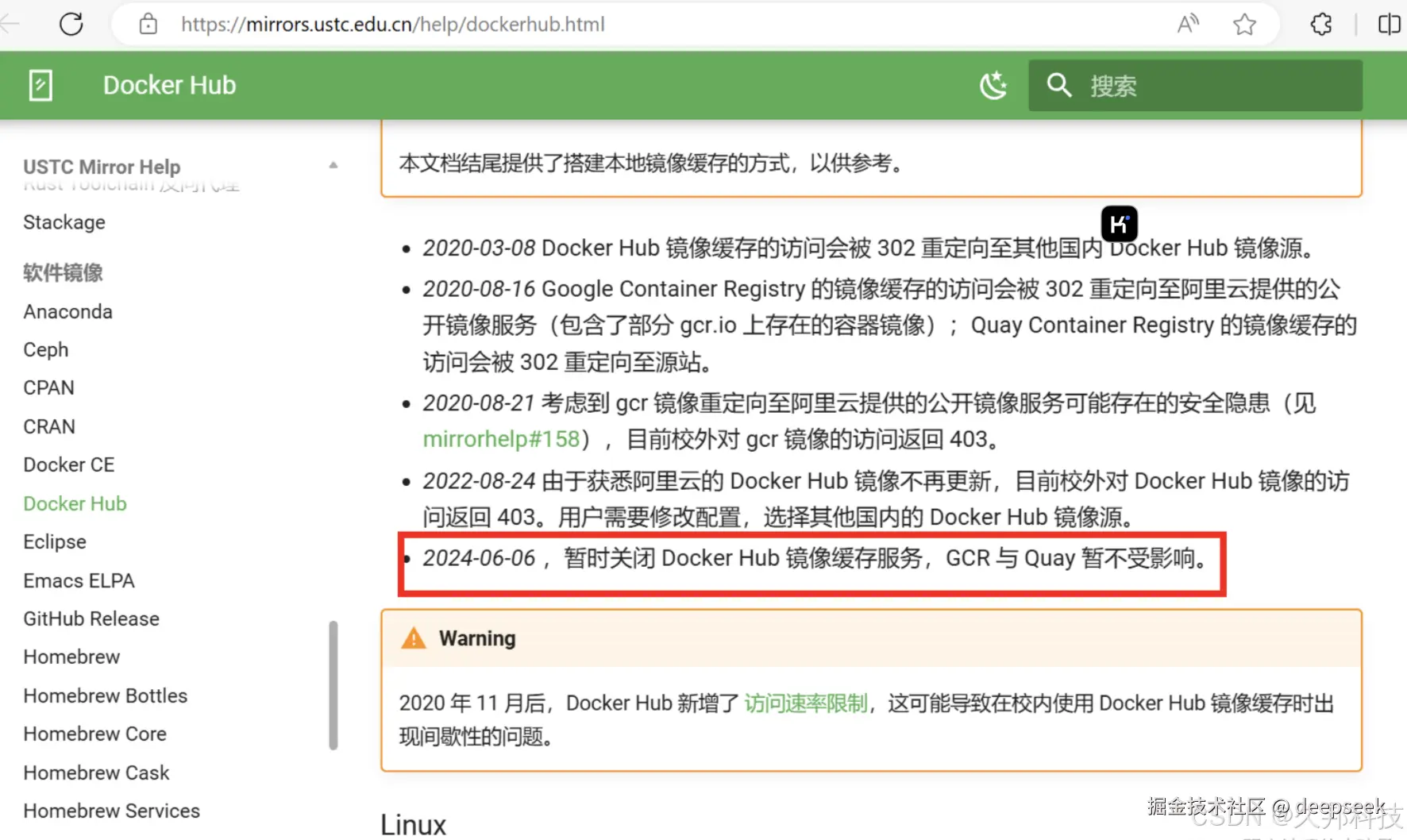Click the 2020-08-16 date entry
The height and width of the screenshot is (840, 1407).
(479, 289)
